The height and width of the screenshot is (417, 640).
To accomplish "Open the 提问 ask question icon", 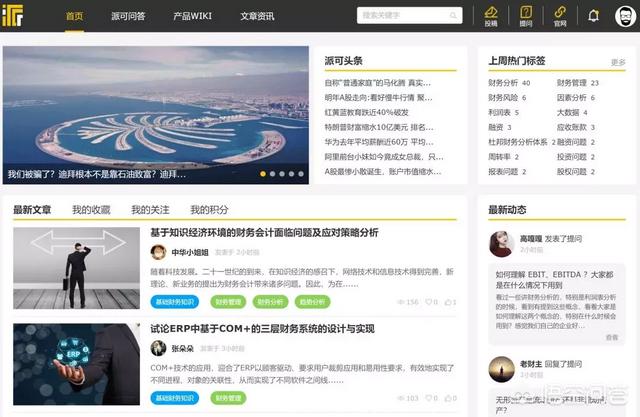I will pos(526,15).
